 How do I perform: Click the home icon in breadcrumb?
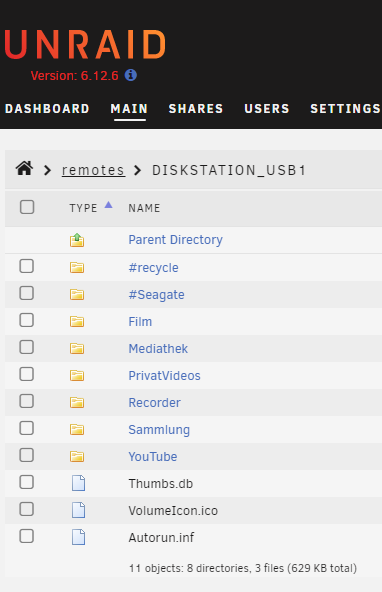point(24,168)
